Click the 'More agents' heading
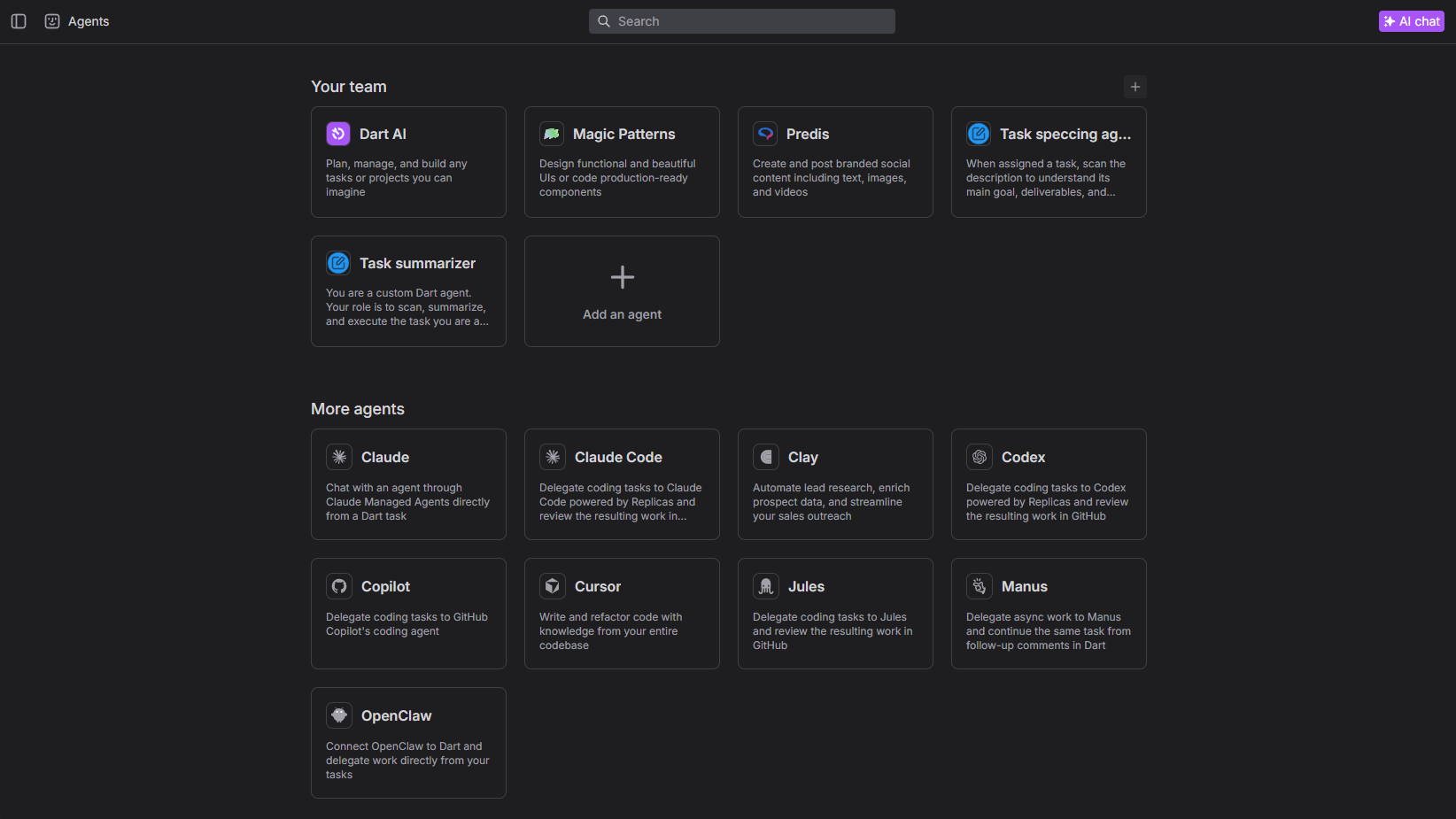Viewport: 1456px width, 819px height. coord(358,409)
